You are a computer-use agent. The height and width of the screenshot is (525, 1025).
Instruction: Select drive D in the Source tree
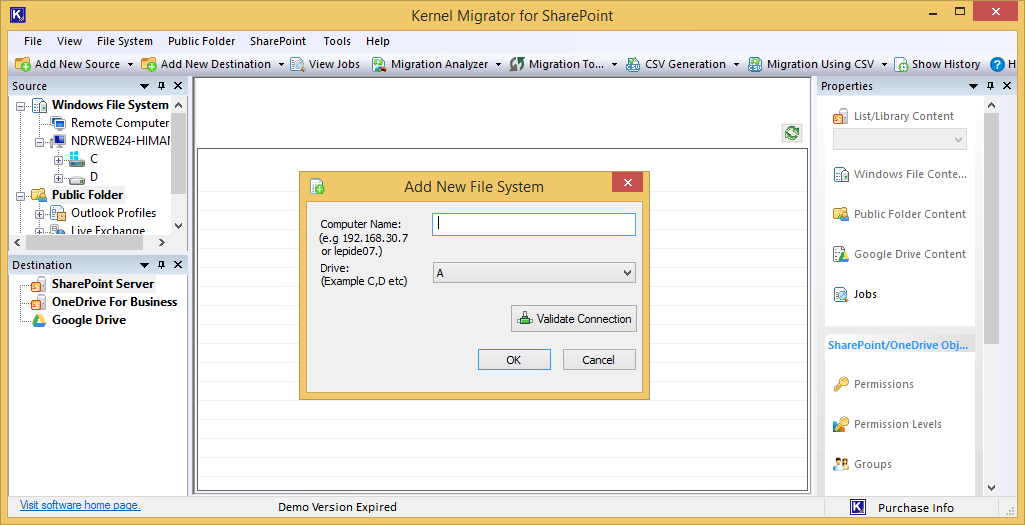pos(94,177)
